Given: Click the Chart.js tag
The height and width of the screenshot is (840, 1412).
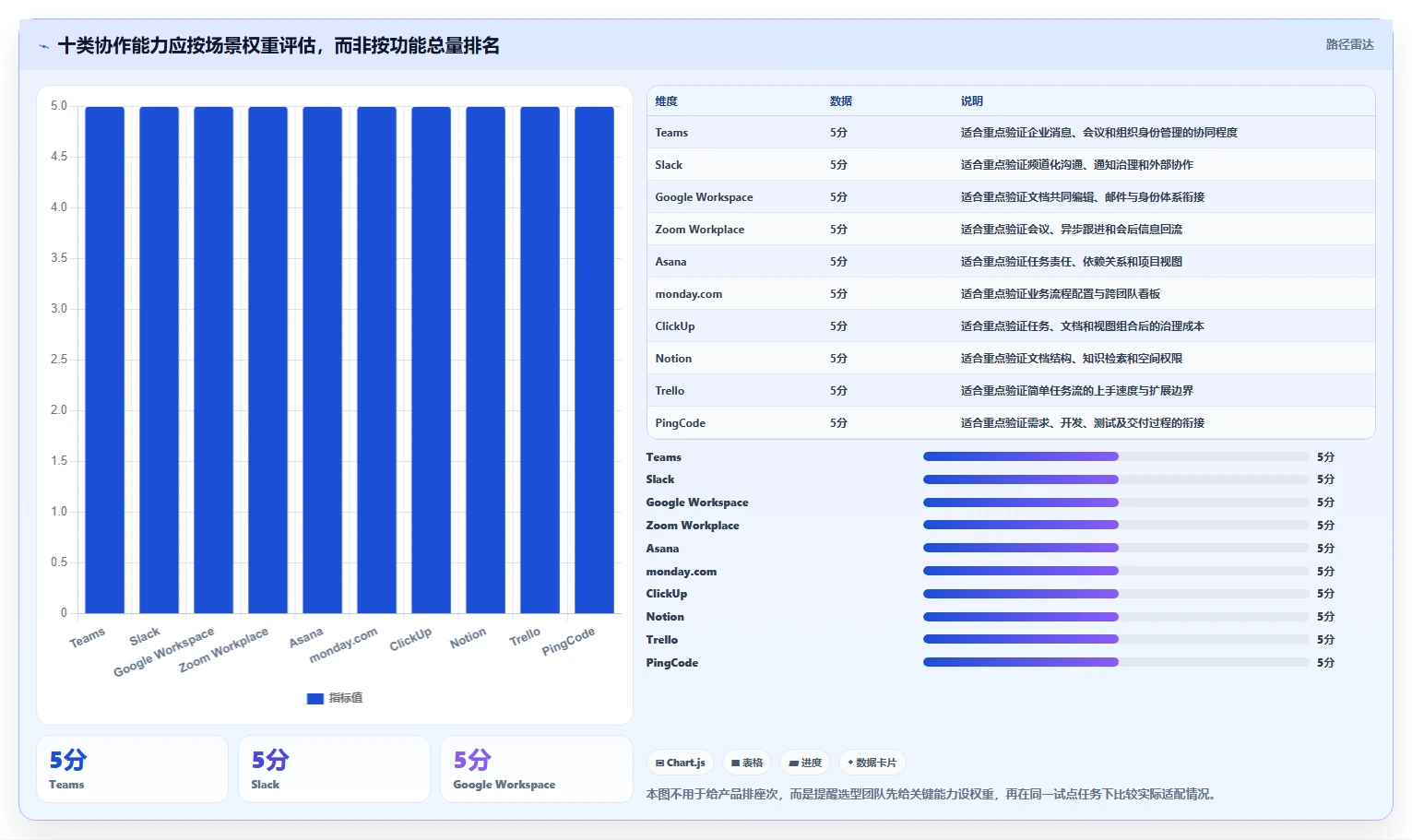Looking at the screenshot, I should pos(681,763).
